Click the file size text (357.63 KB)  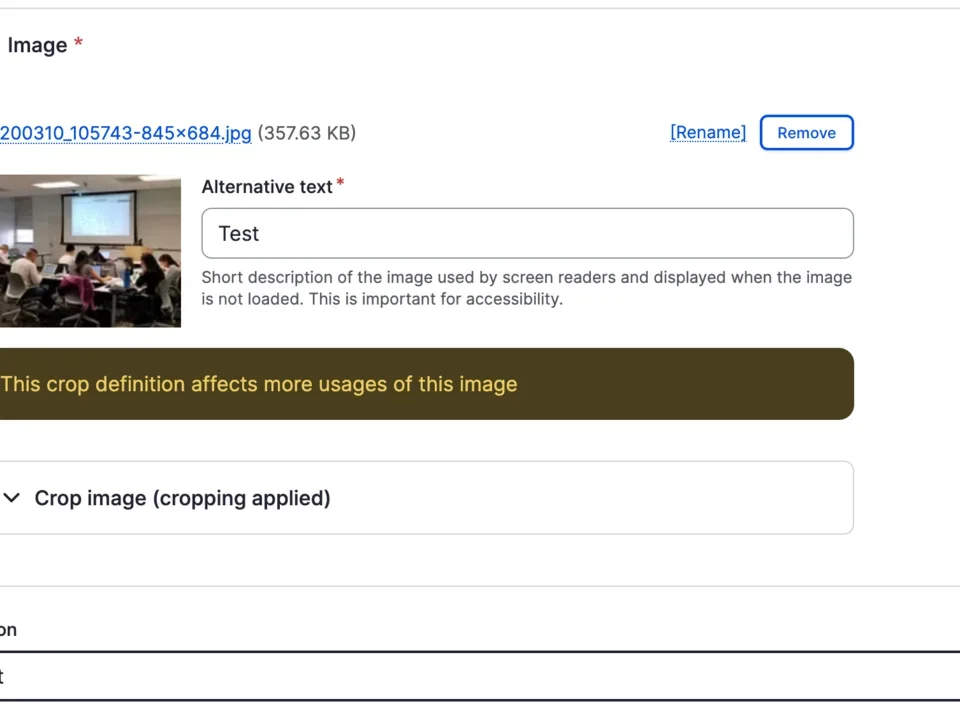click(306, 133)
